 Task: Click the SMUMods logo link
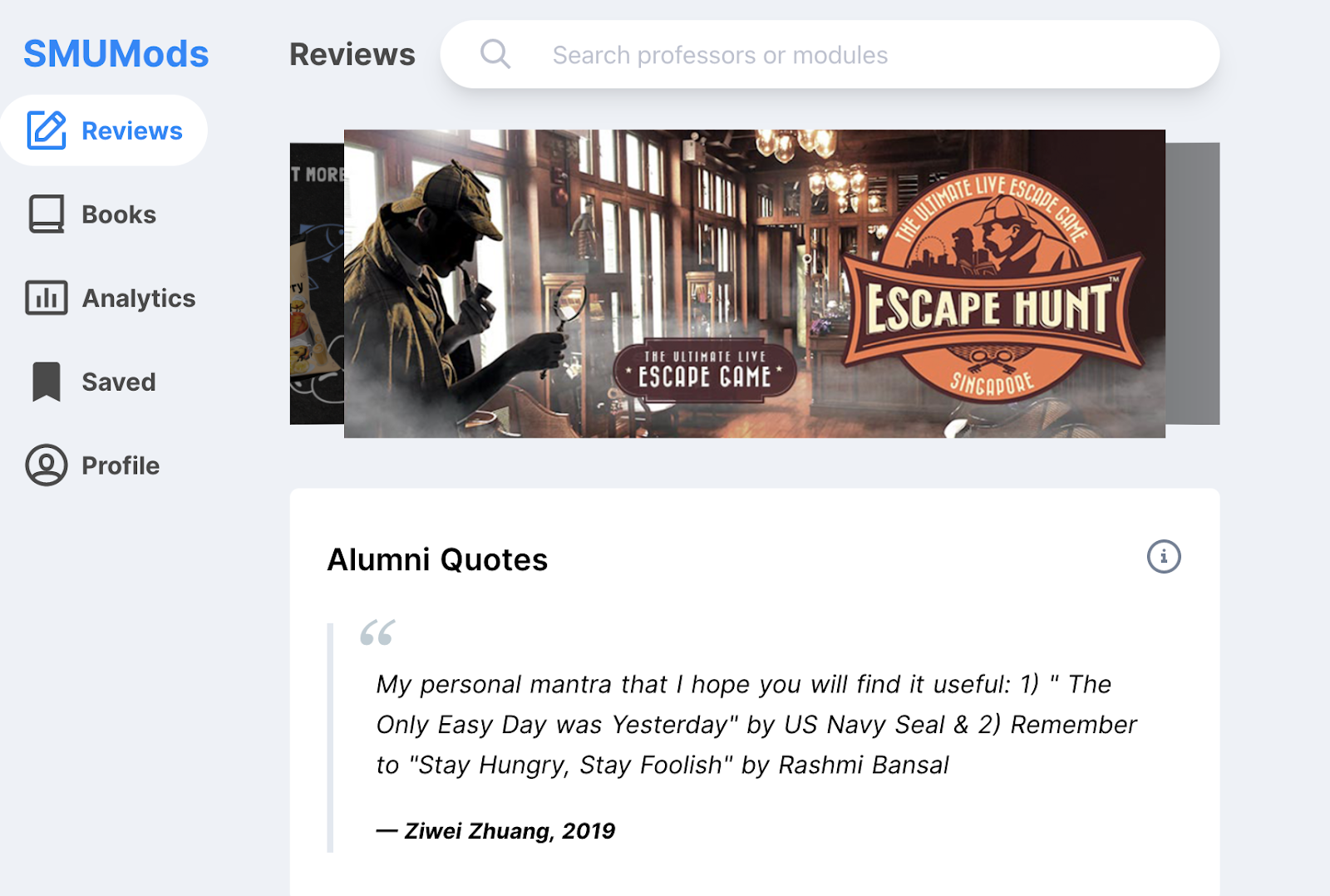click(116, 54)
